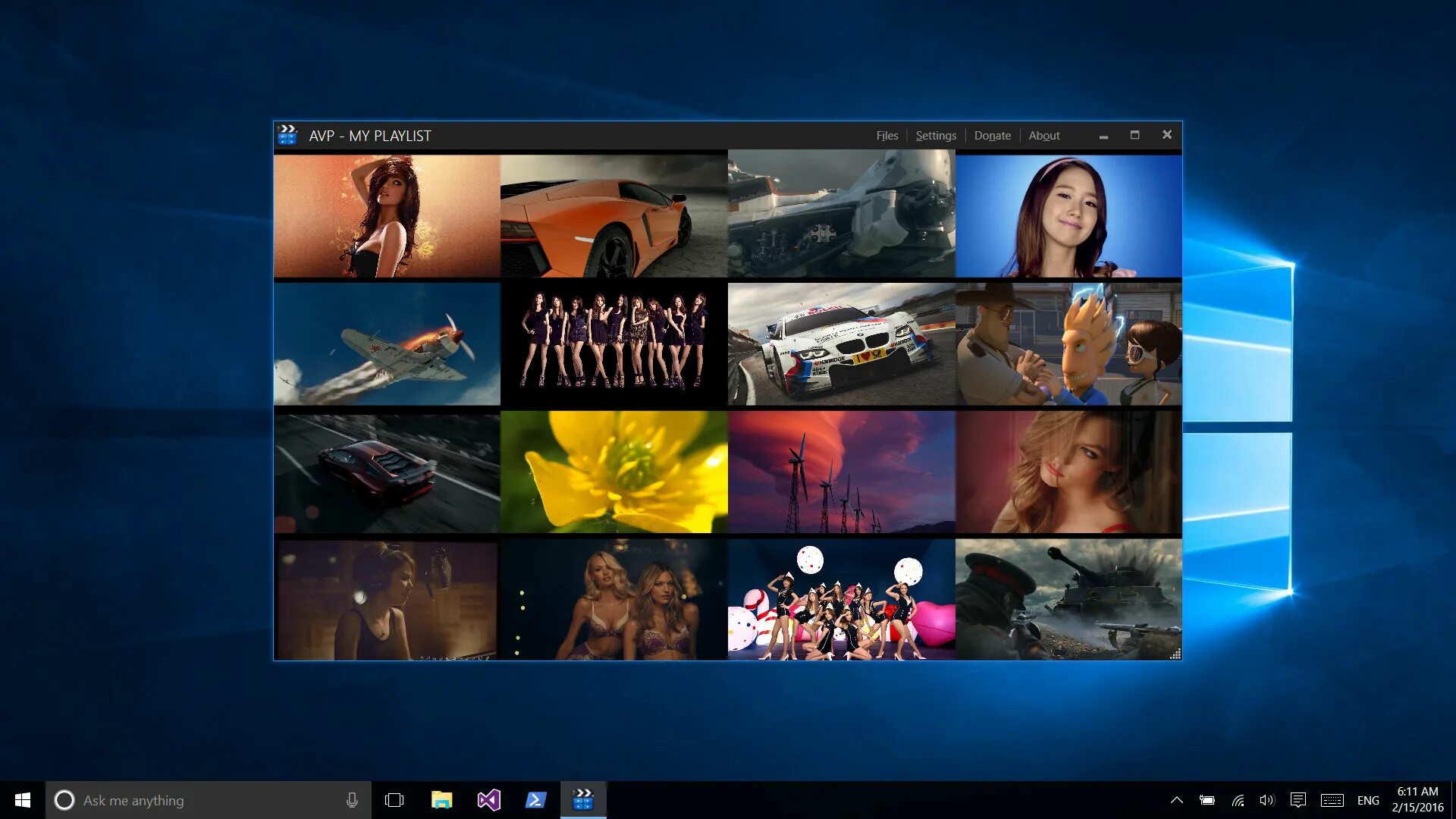
Task: Open Action Center from the system tray
Action: [x=1299, y=799]
